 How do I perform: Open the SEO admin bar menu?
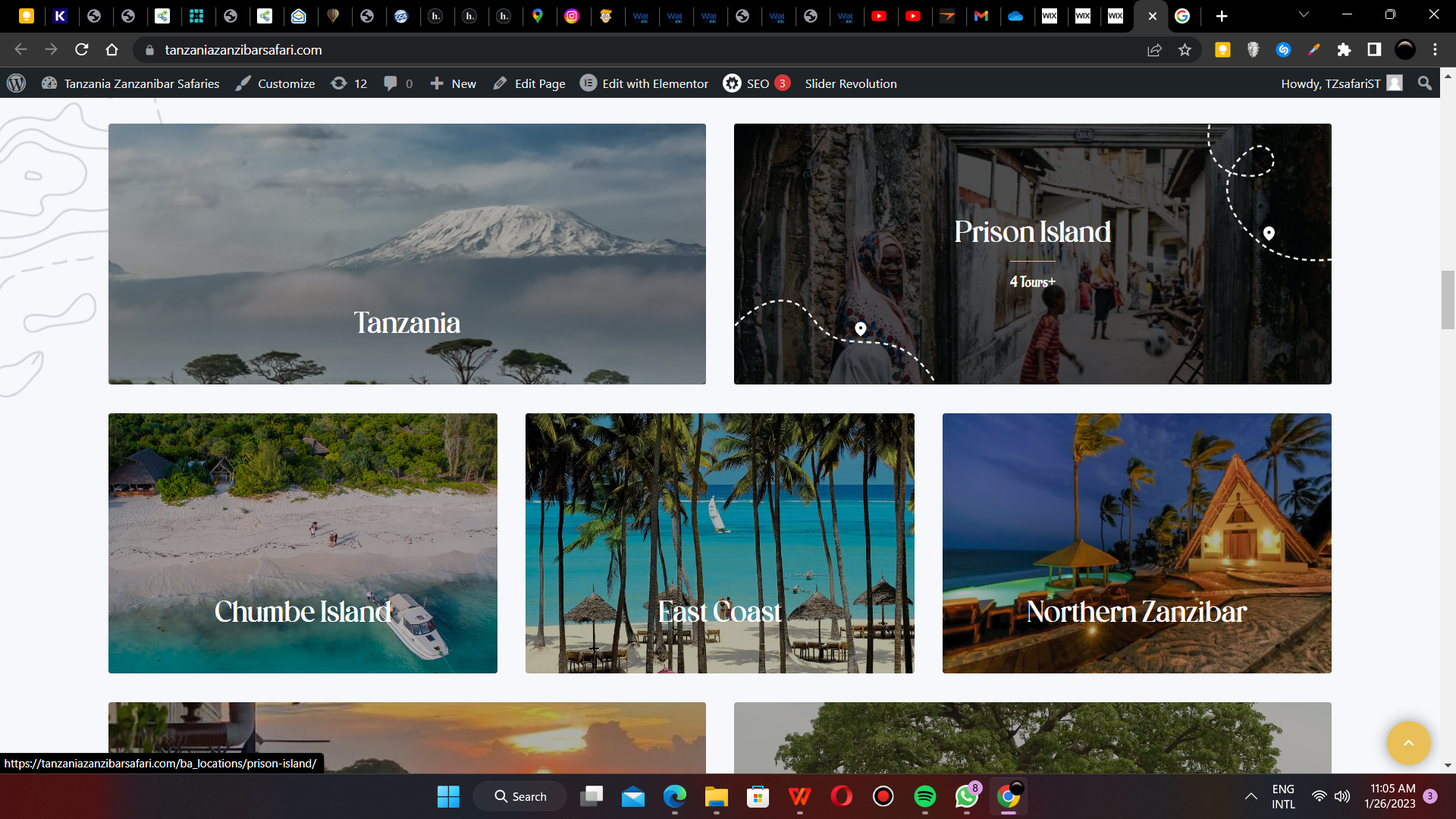coord(757,83)
